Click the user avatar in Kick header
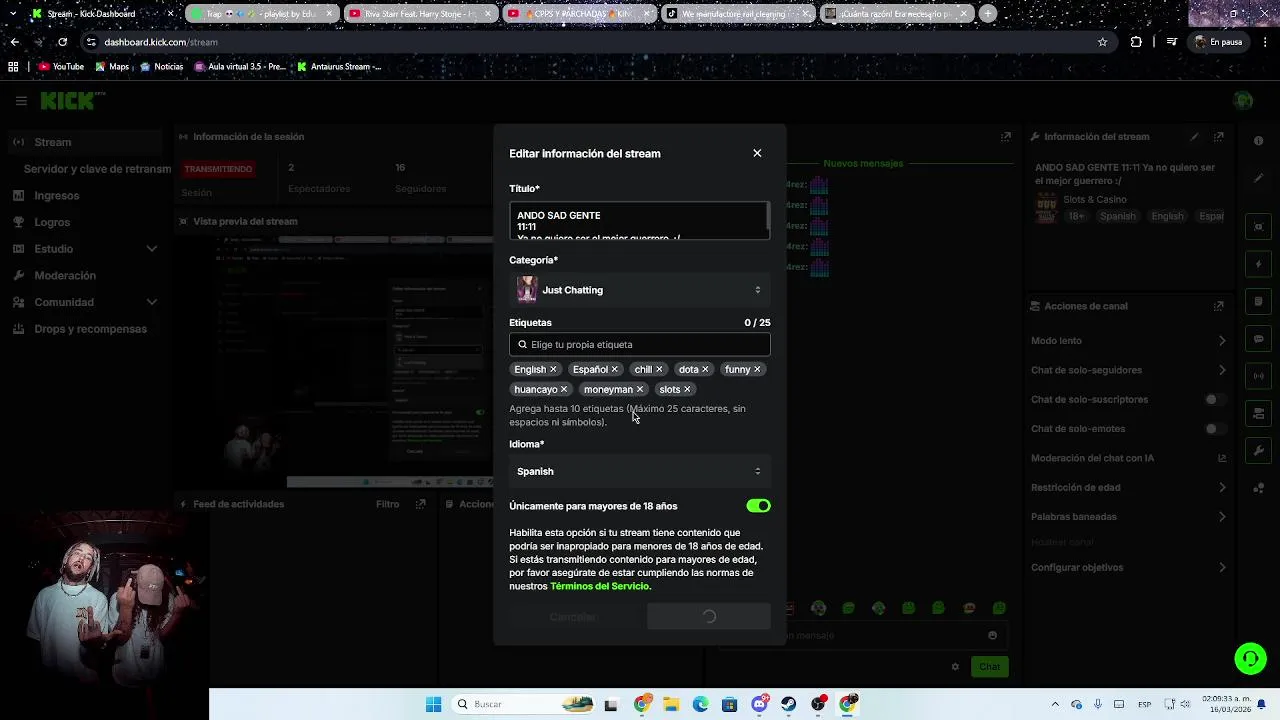1280x720 pixels. pyautogui.click(x=1243, y=100)
